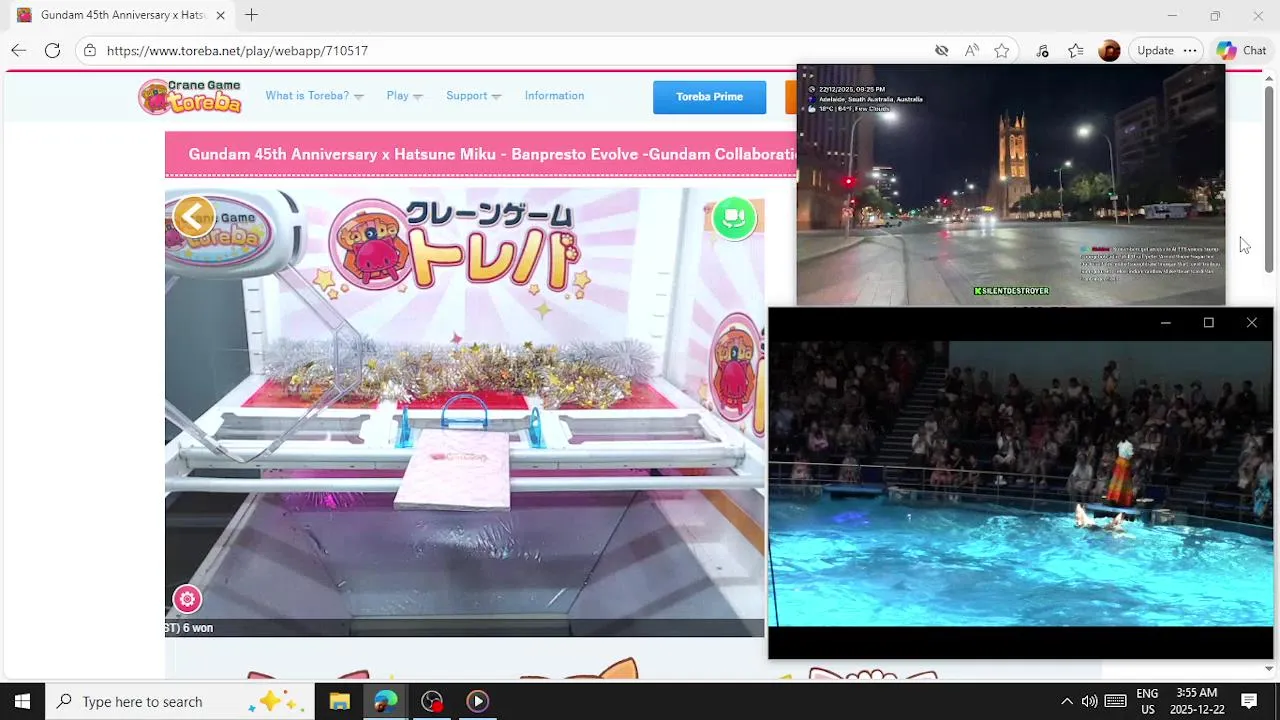1280x720 pixels.
Task: Click the ENG US language indicator
Action: [1147, 701]
